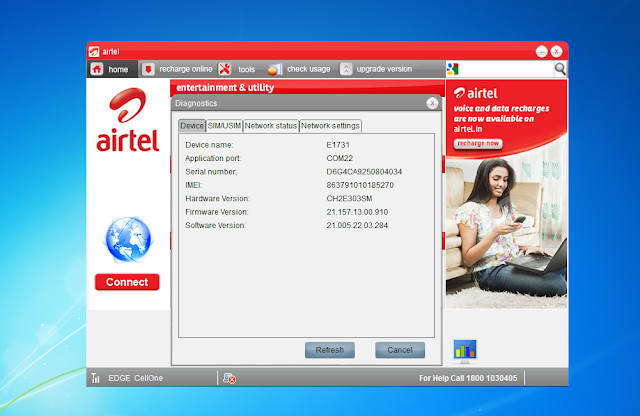Click the recharge online red arrow icon

(x=148, y=69)
